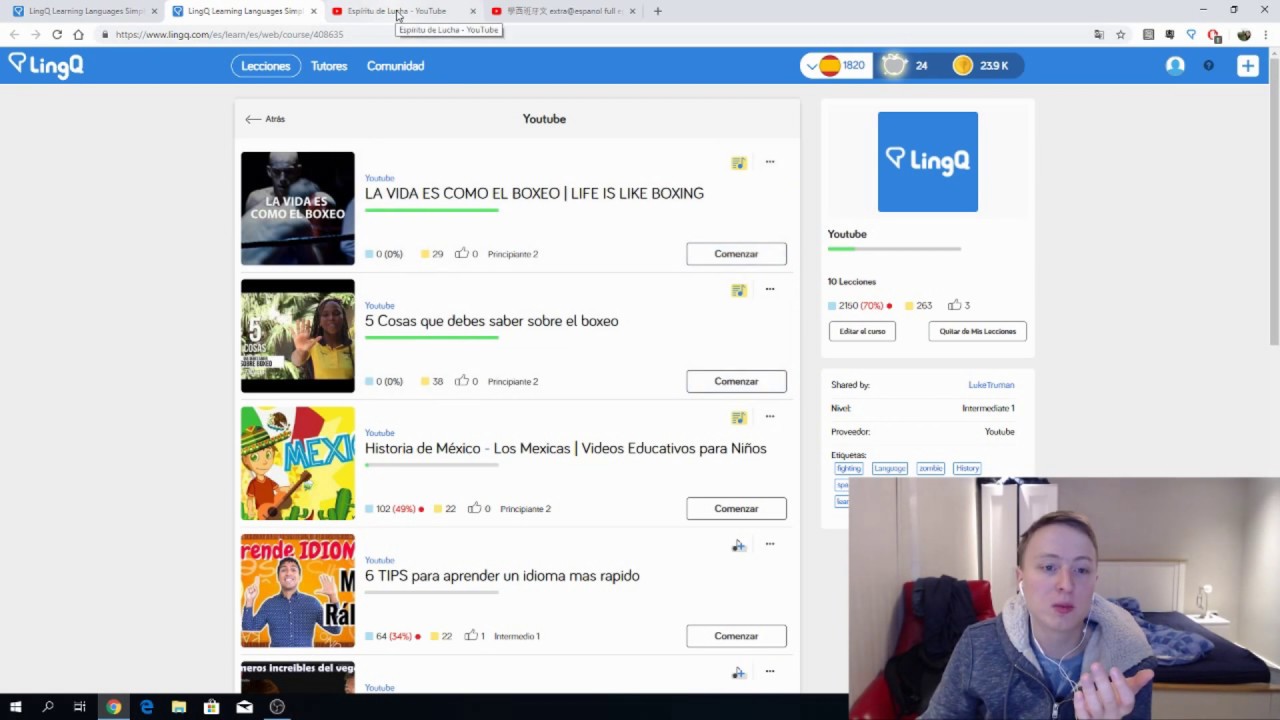Viewport: 1280px width, 720px height.
Task: Open File Explorer from the taskbar
Action: (x=179, y=707)
